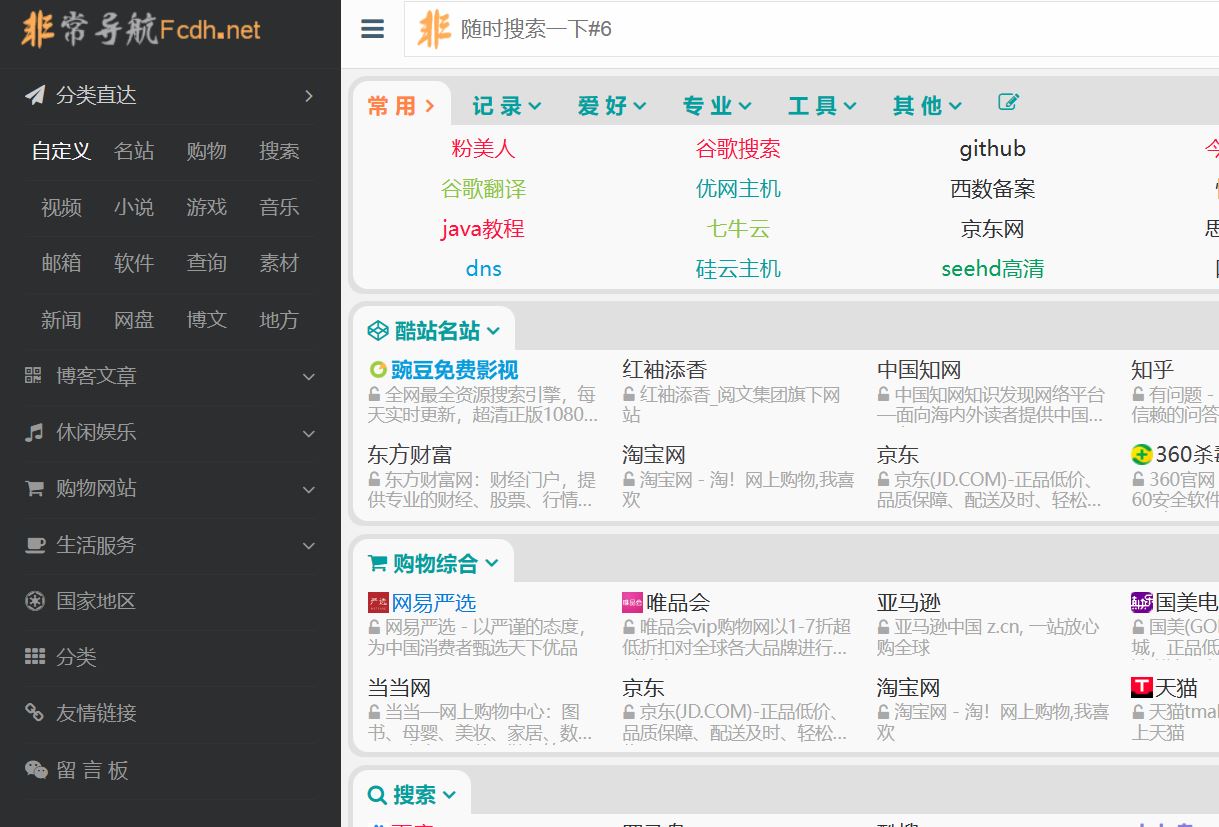The image size is (1219, 827).
Task: Open the 非常导航 Fcdh.net site logo
Action: (140, 29)
